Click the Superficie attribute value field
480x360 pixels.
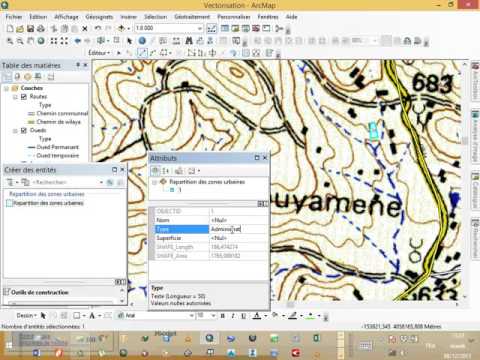pyautogui.click(x=239, y=238)
